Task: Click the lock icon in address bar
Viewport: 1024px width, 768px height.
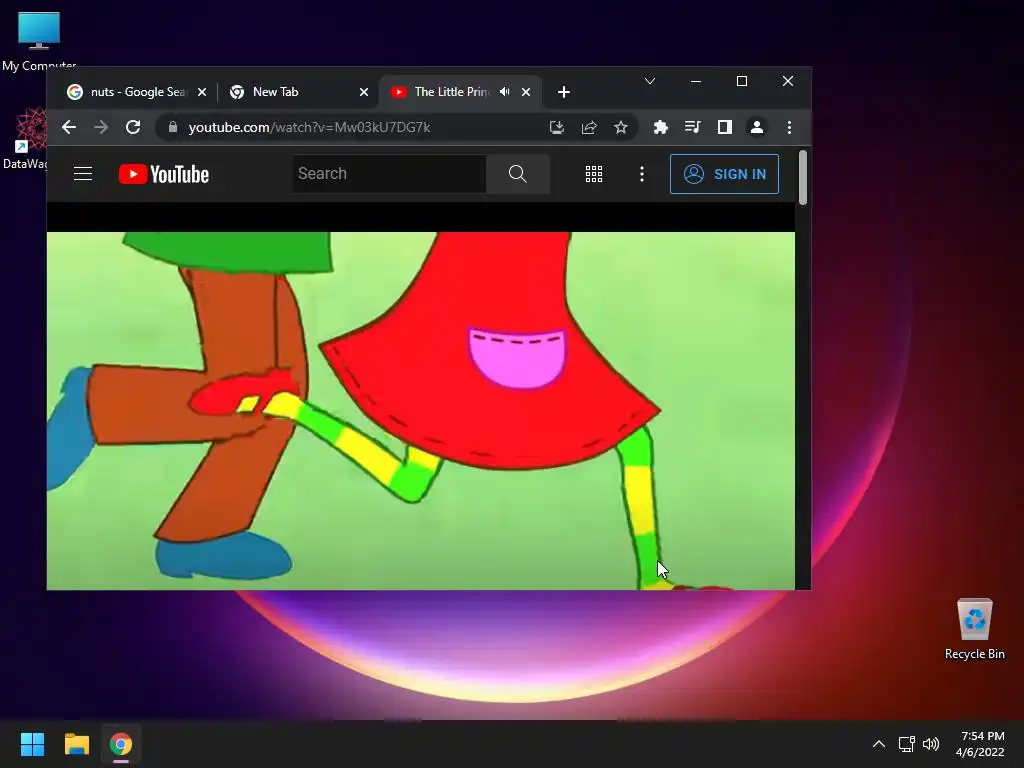Action: click(x=172, y=127)
